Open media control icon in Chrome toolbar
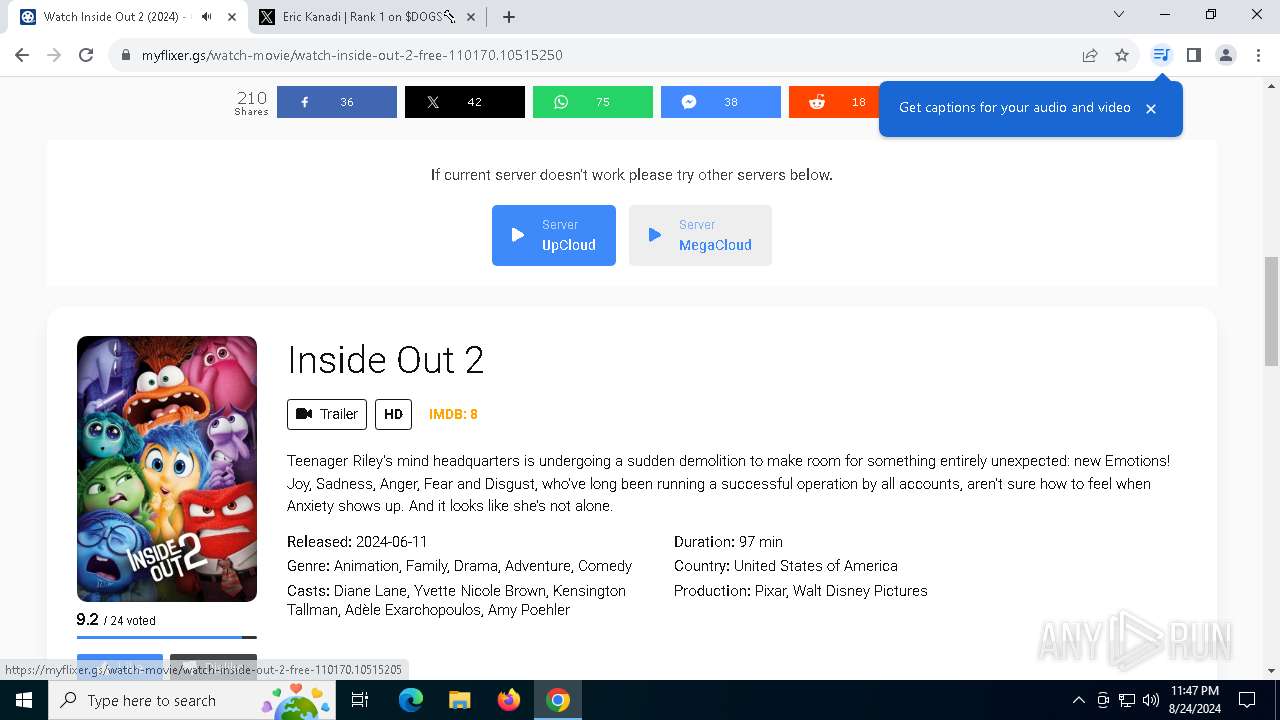Image resolution: width=1280 pixels, height=720 pixels. click(x=1161, y=55)
